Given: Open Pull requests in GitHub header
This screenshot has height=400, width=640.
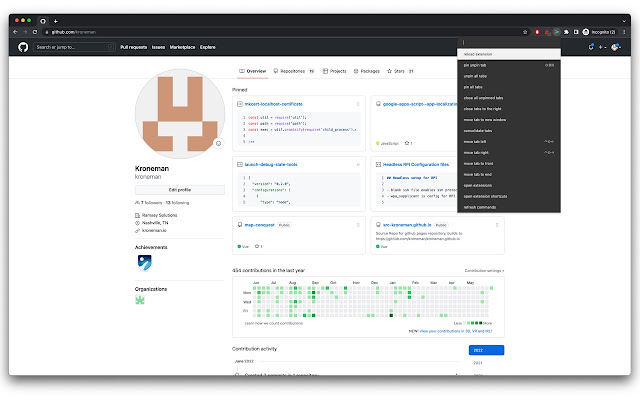Looking at the screenshot, I should pyautogui.click(x=133, y=47).
